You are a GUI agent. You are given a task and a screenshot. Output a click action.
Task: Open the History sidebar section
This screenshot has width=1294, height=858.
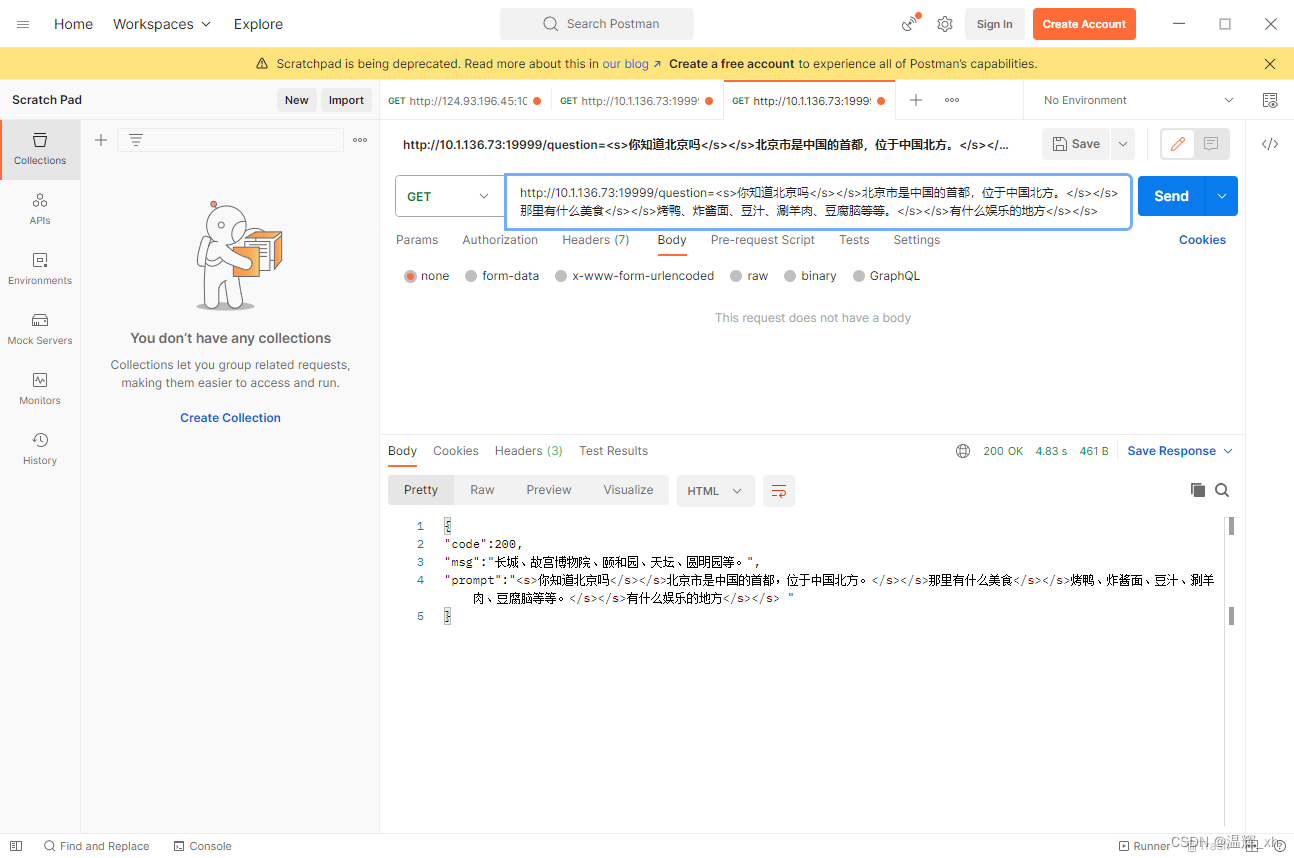[x=40, y=449]
